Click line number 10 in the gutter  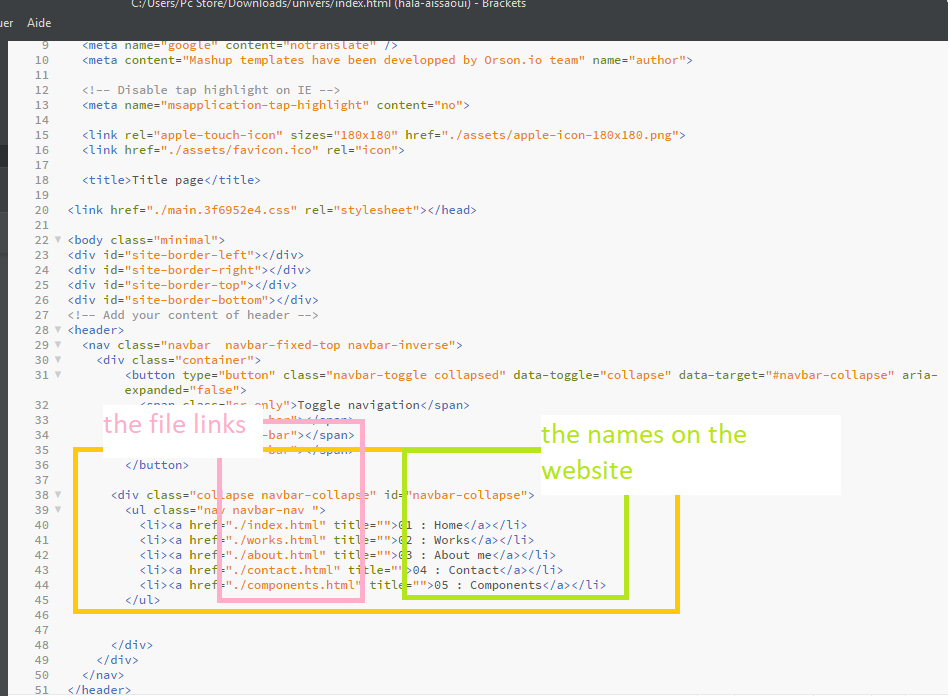tap(41, 60)
